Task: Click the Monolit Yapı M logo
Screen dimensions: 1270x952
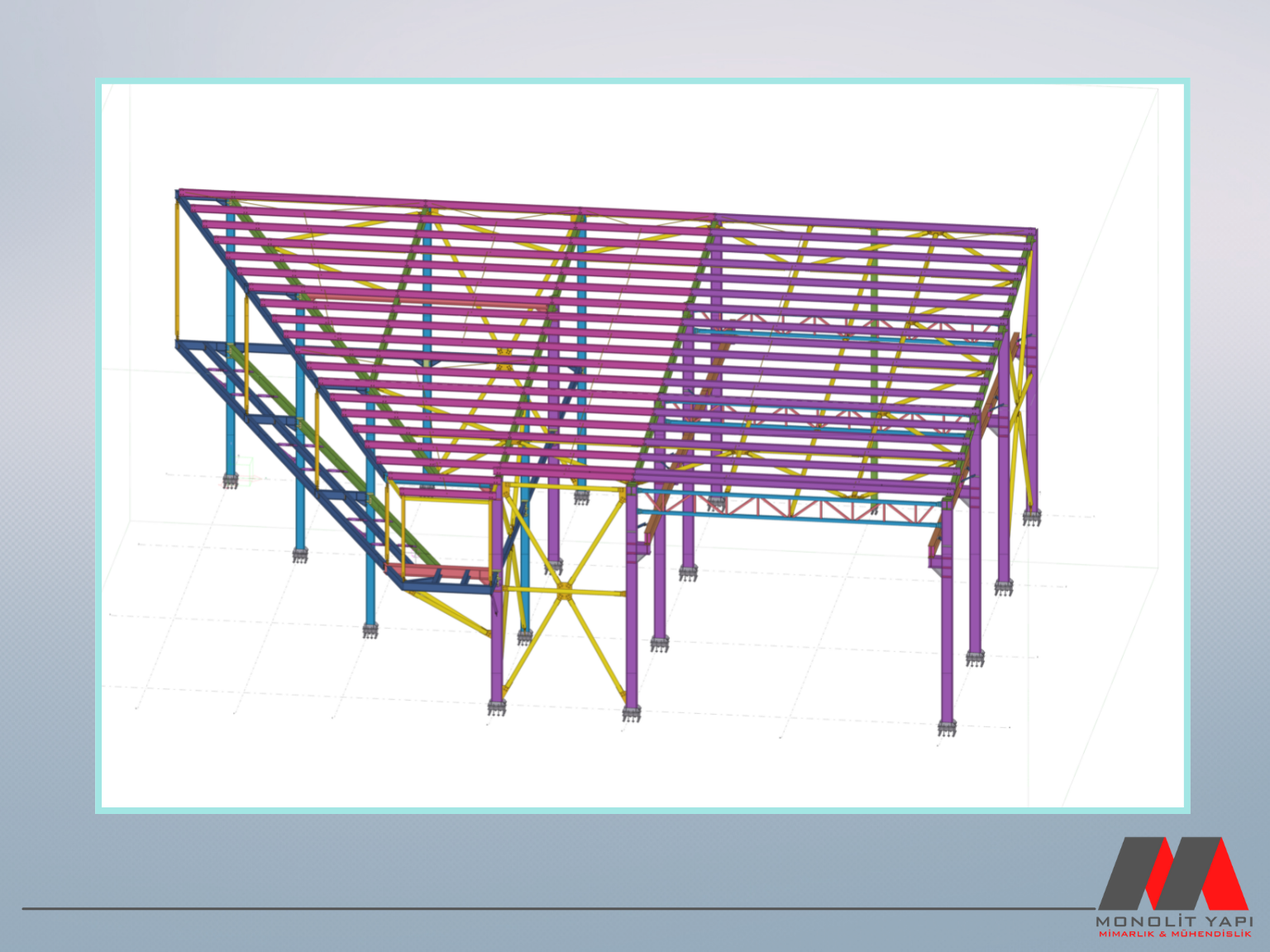Action: (1172, 874)
